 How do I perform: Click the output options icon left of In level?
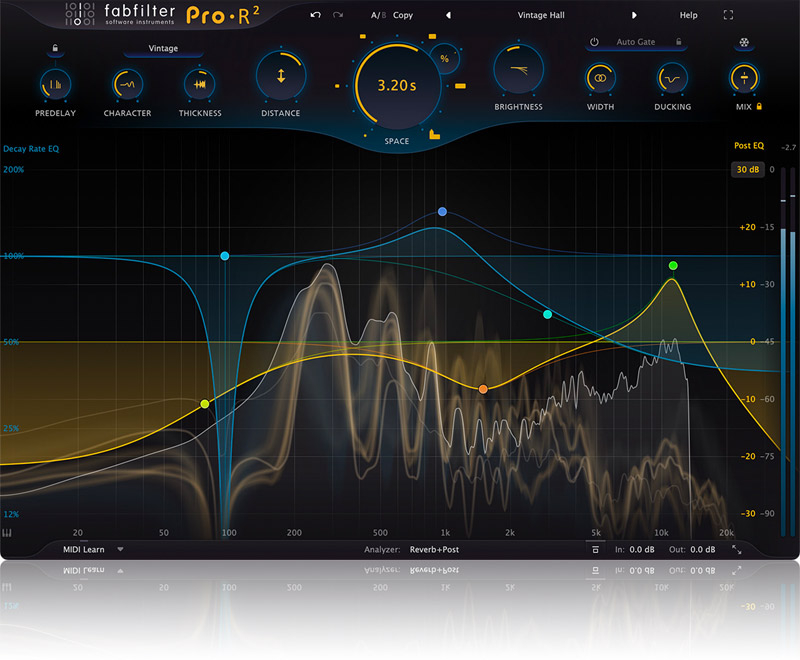[595, 549]
